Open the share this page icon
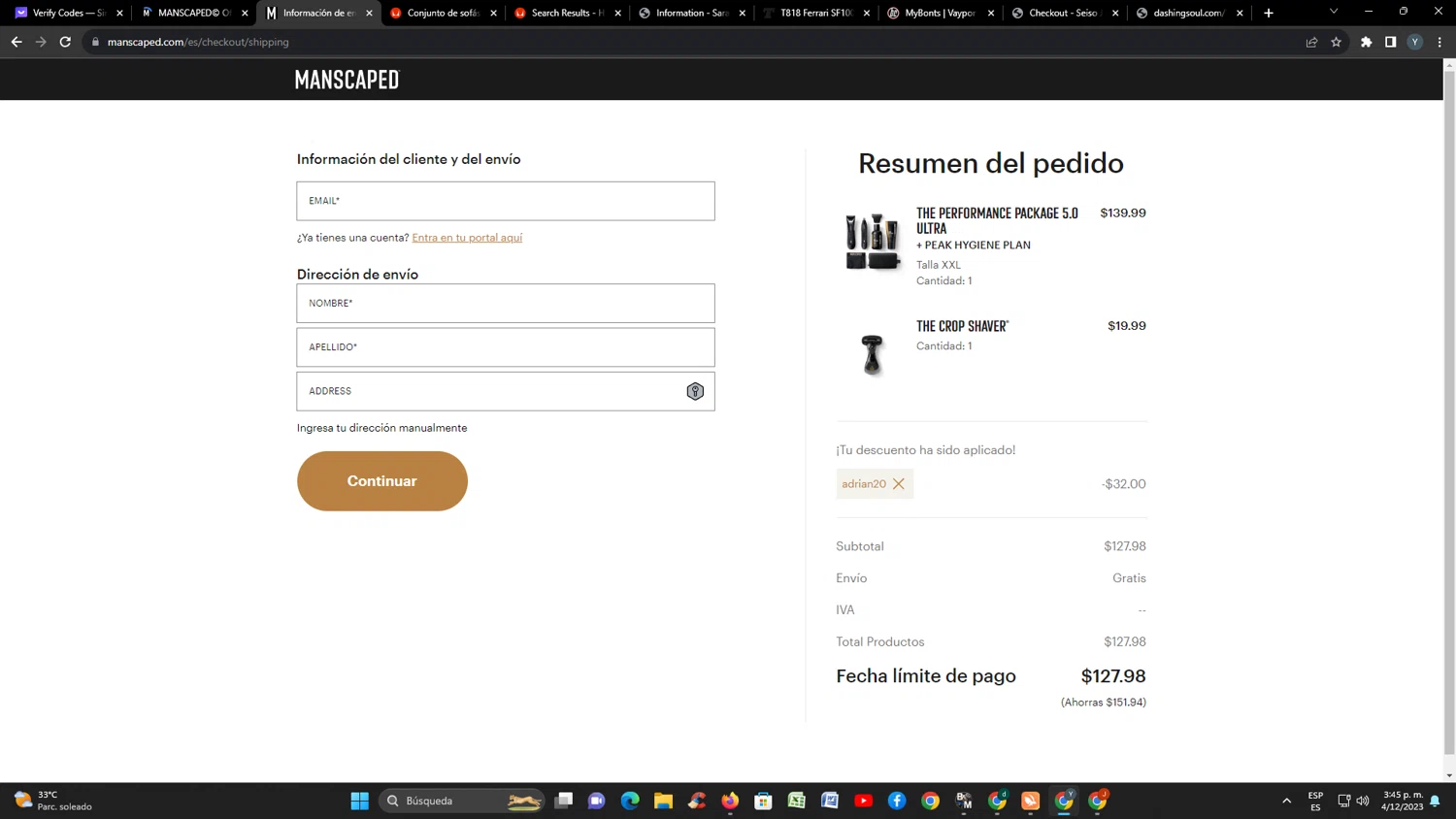The height and width of the screenshot is (819, 1456). [1311, 42]
